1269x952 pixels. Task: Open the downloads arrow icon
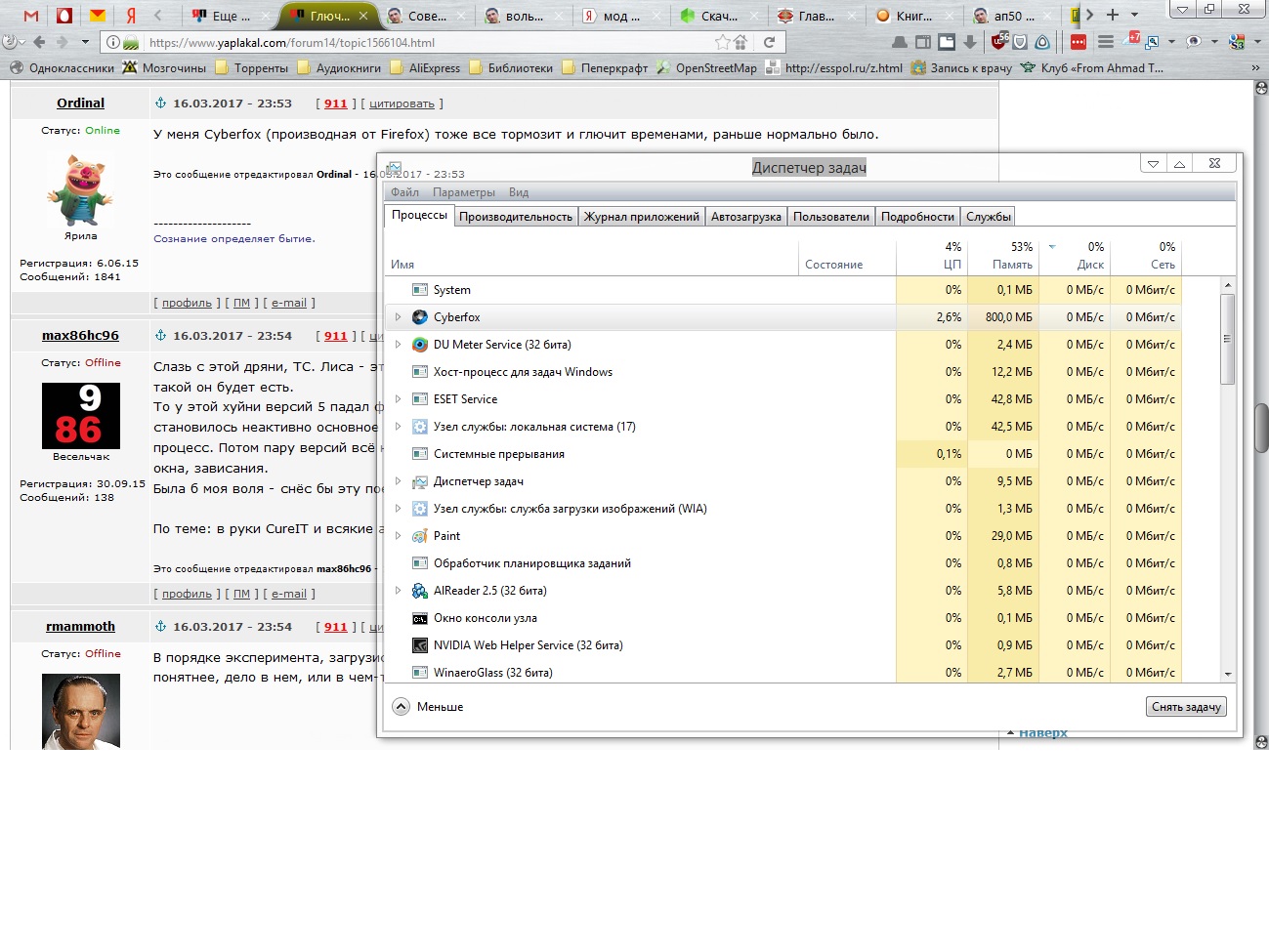[x=969, y=42]
